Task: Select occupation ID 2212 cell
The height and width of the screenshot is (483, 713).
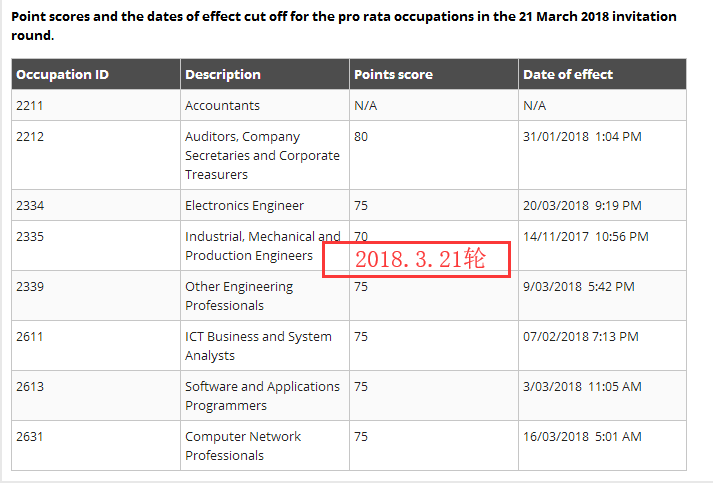Action: coord(31,136)
